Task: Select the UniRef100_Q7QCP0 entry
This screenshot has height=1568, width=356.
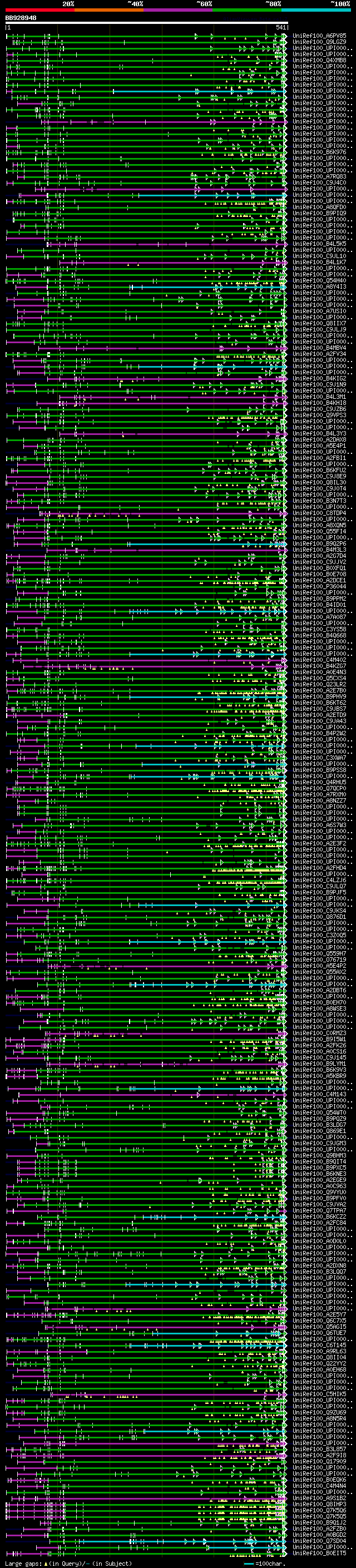Action: [x=319, y=788]
